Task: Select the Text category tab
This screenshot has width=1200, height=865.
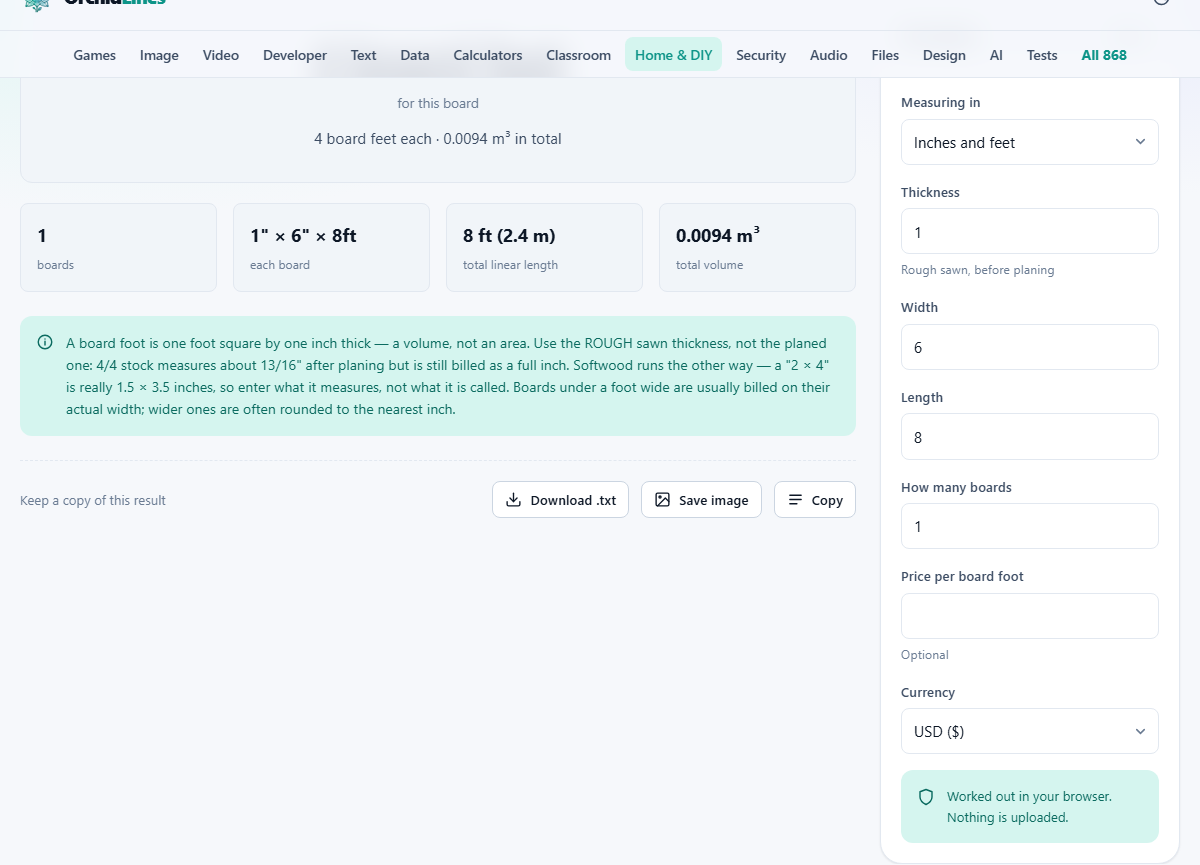Action: point(364,55)
